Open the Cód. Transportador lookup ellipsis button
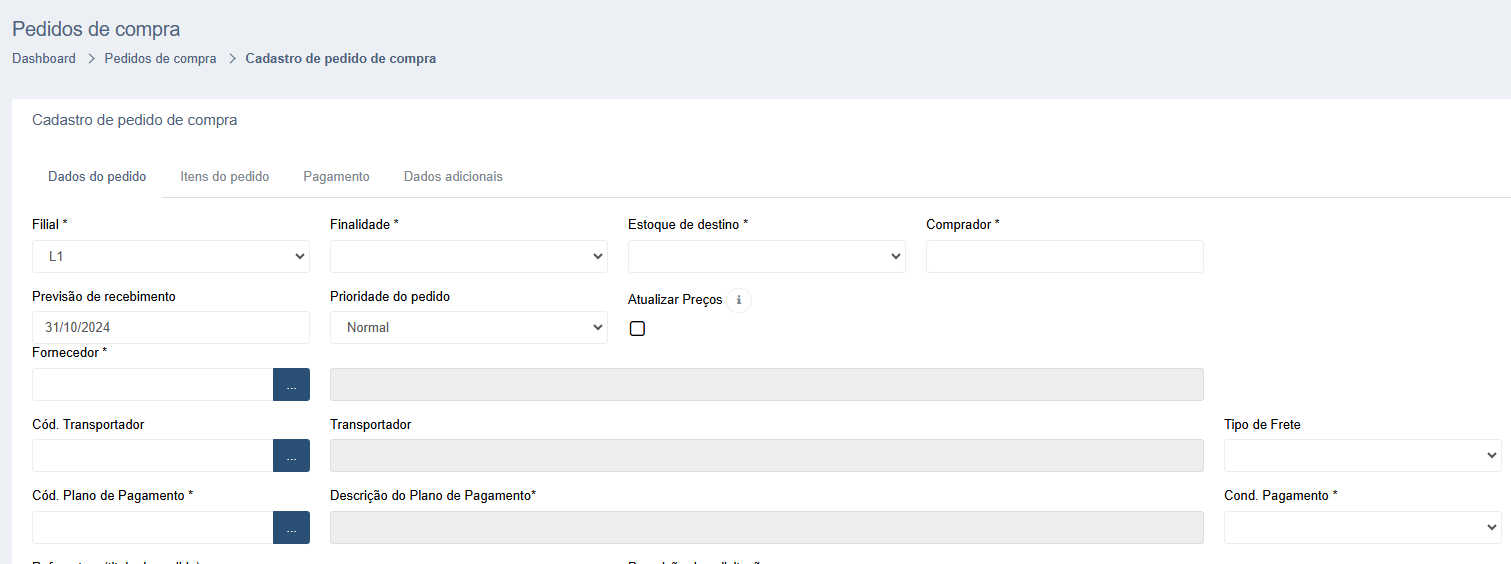 click(291, 456)
